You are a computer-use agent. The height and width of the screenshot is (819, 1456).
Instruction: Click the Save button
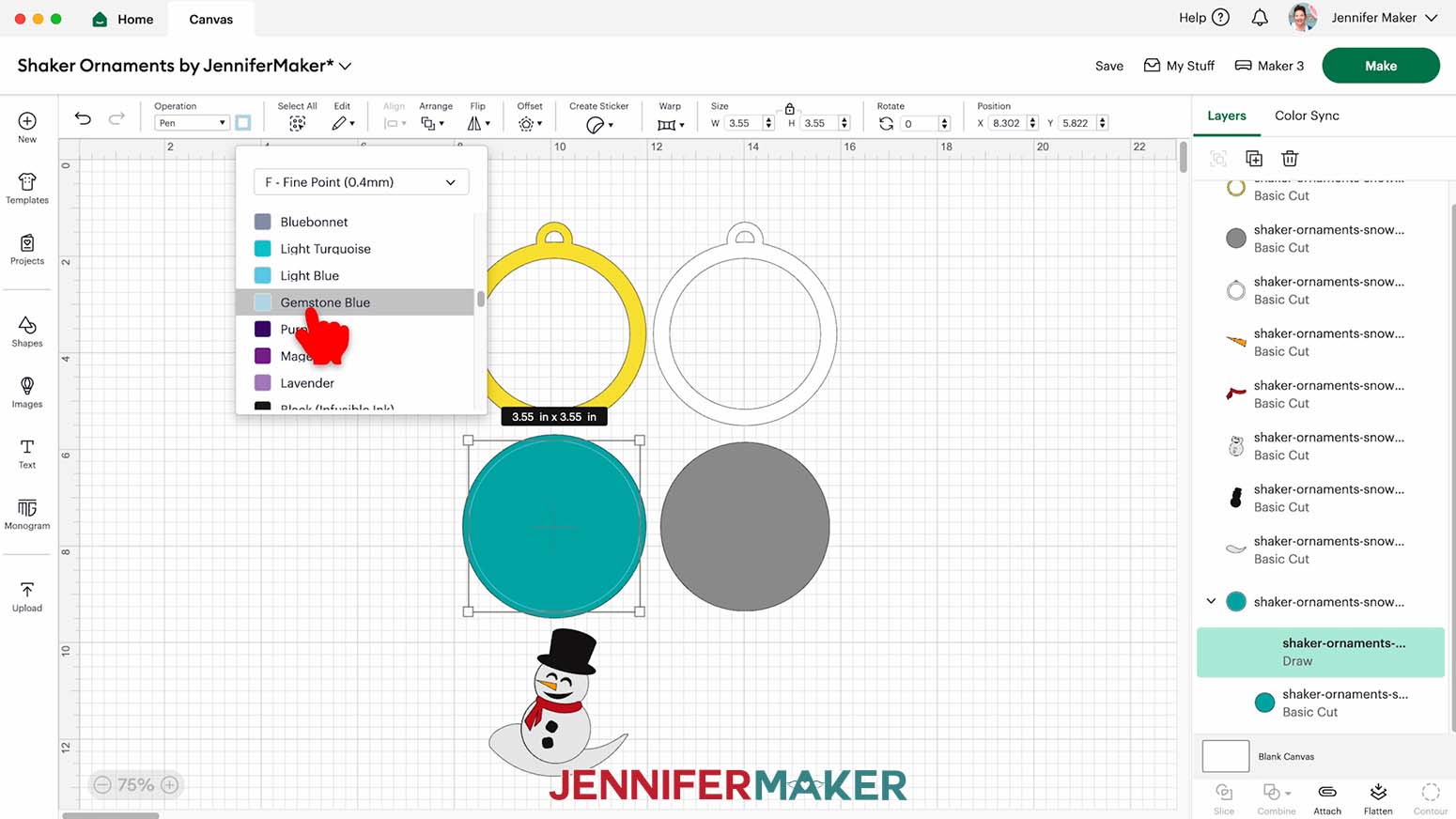coord(1109,66)
